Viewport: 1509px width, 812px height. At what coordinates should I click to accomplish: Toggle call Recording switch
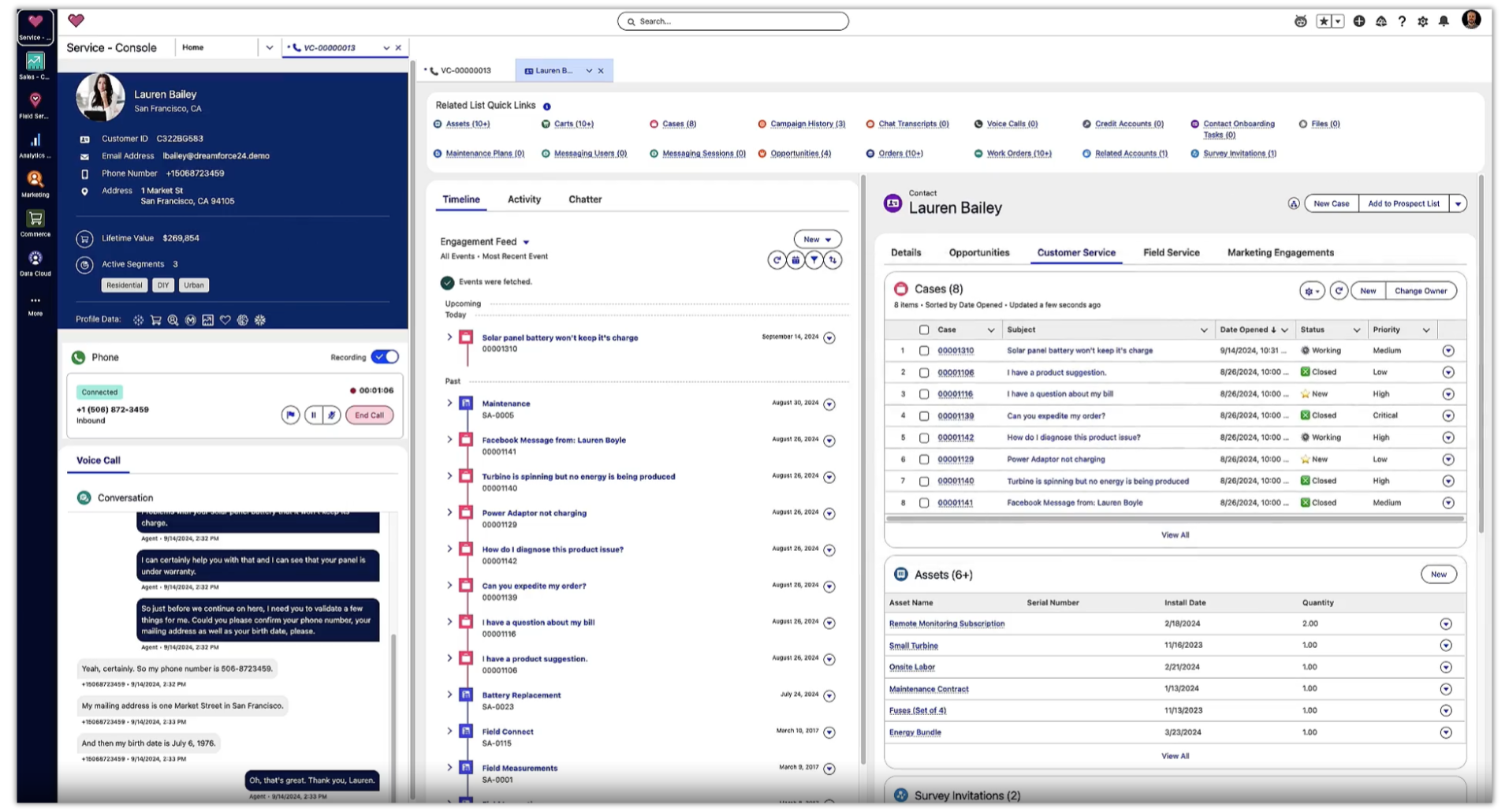(385, 357)
